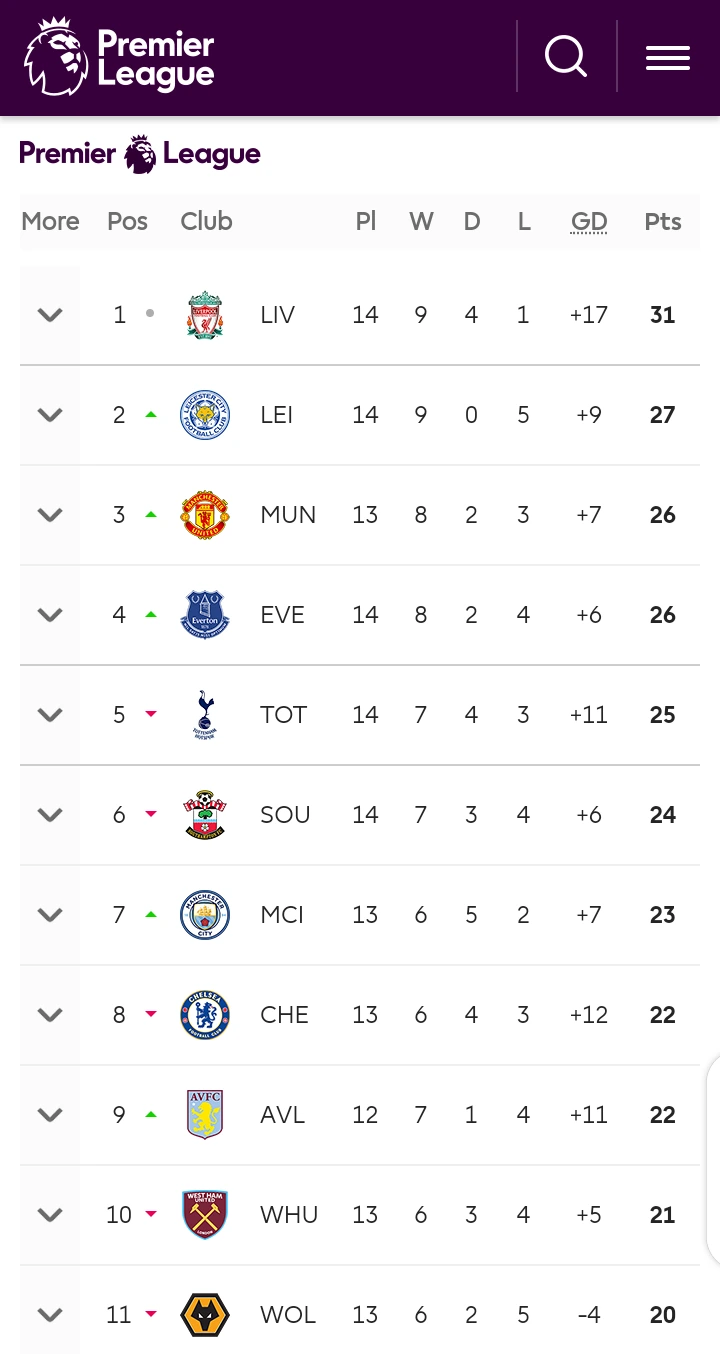The width and height of the screenshot is (720, 1354).
Task: Expand the Manchester City row details
Action: [x=50, y=915]
